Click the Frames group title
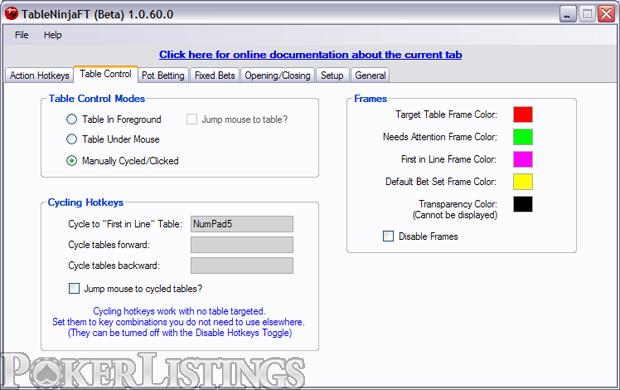This screenshot has width=620, height=390. coord(370,98)
